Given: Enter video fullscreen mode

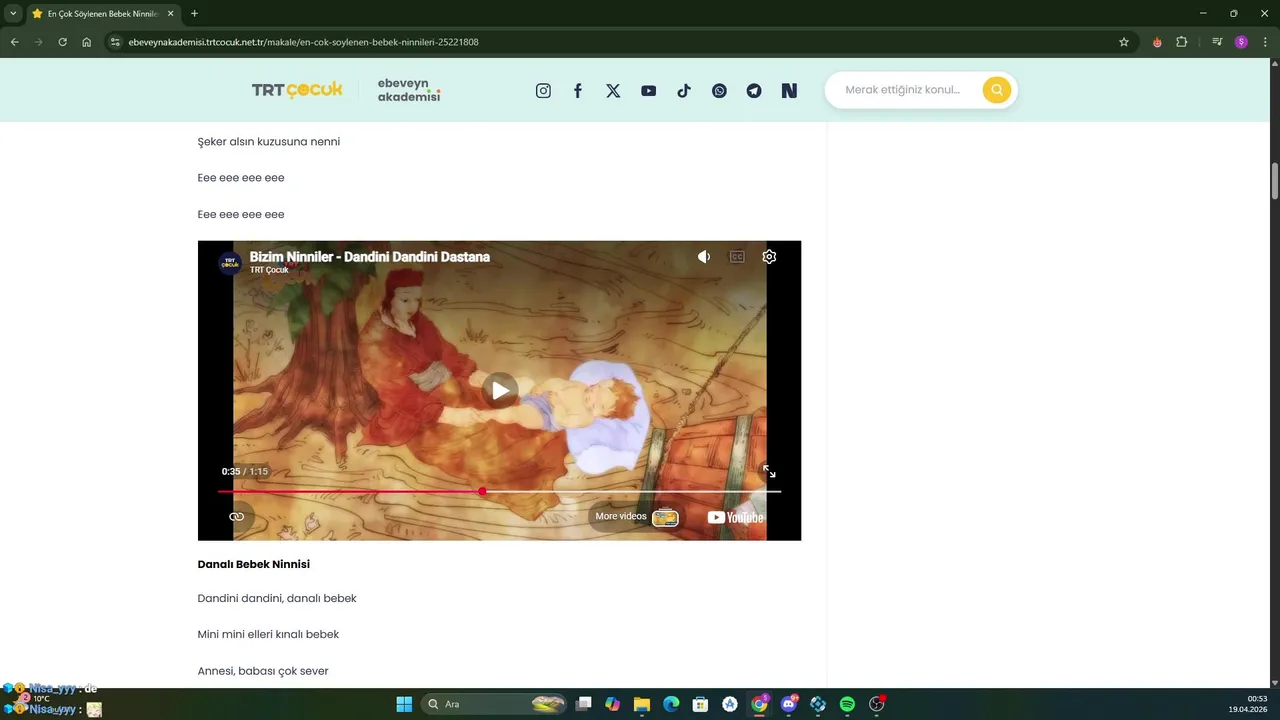Looking at the screenshot, I should 769,471.
